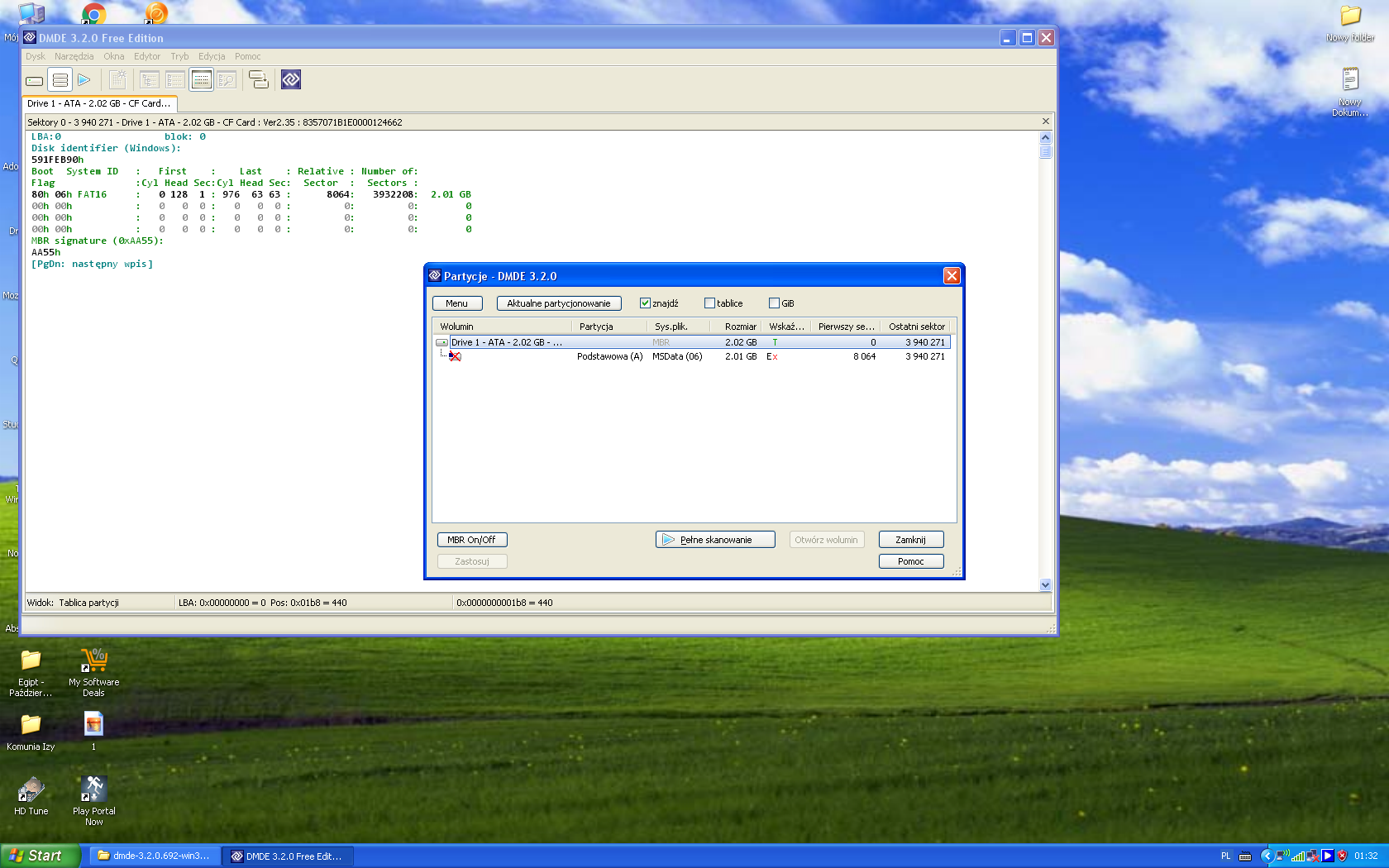1389x868 pixels.
Task: Sort by the Ostatni sektor column header
Action: coord(917,327)
